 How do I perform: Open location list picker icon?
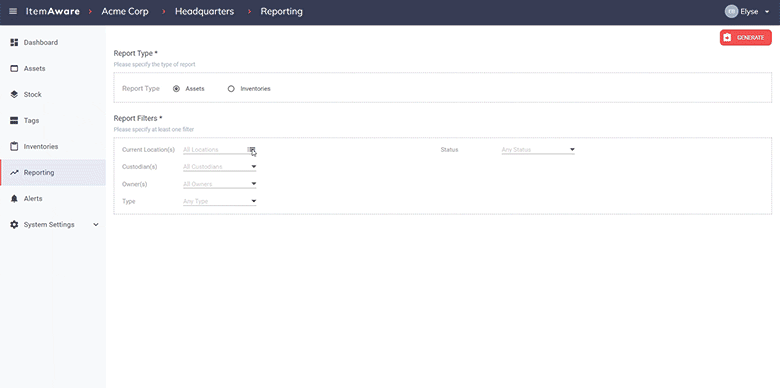point(251,149)
